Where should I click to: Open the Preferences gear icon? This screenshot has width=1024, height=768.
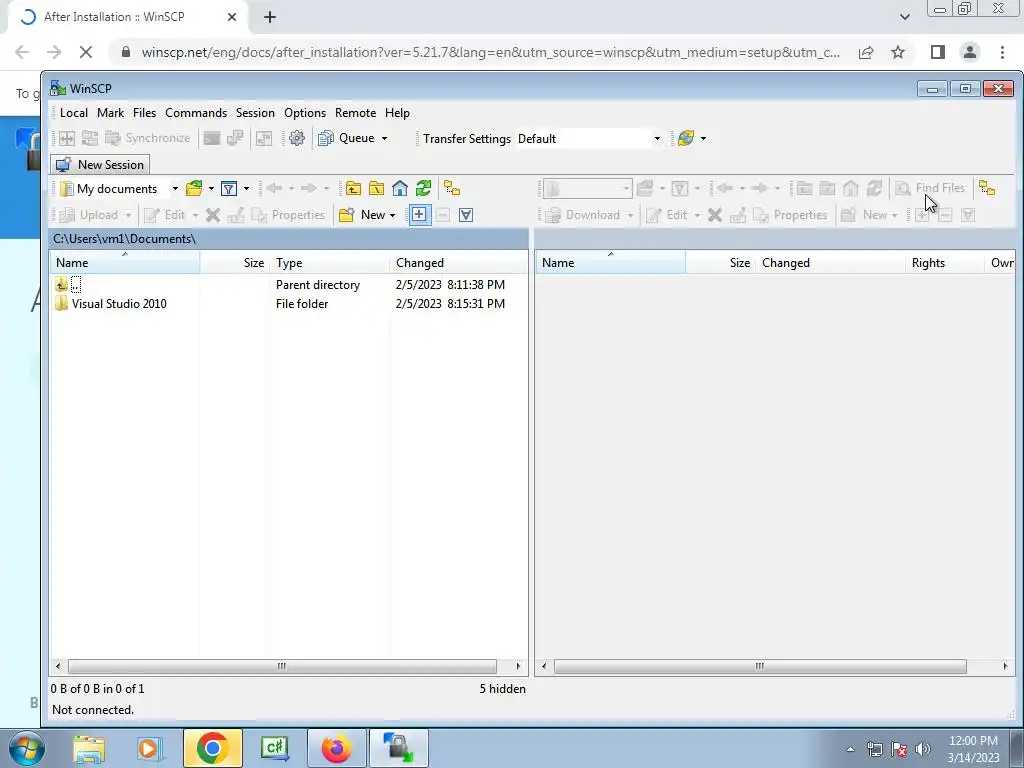pos(296,138)
